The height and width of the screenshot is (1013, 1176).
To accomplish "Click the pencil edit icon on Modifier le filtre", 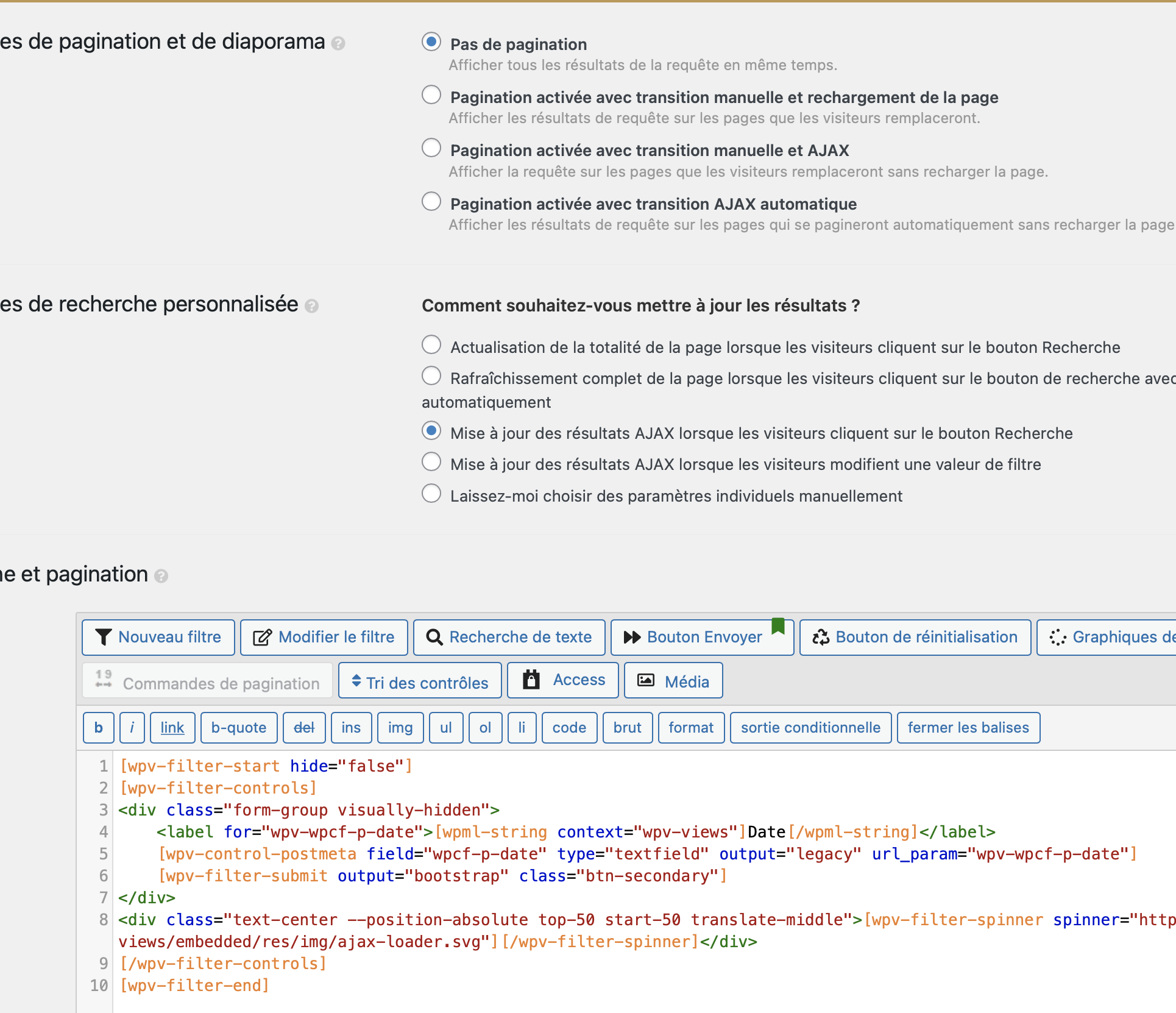I will (x=263, y=638).
